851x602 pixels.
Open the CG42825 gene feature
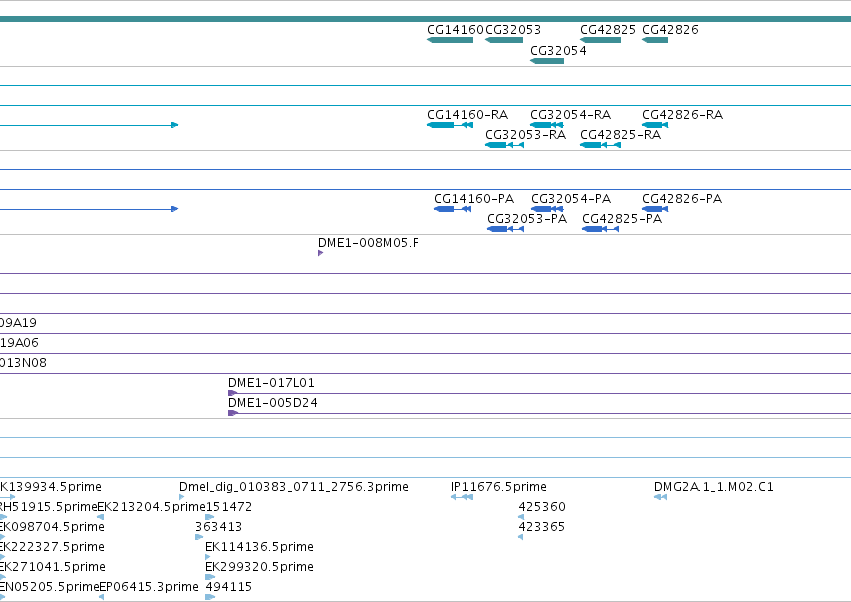tap(600, 40)
